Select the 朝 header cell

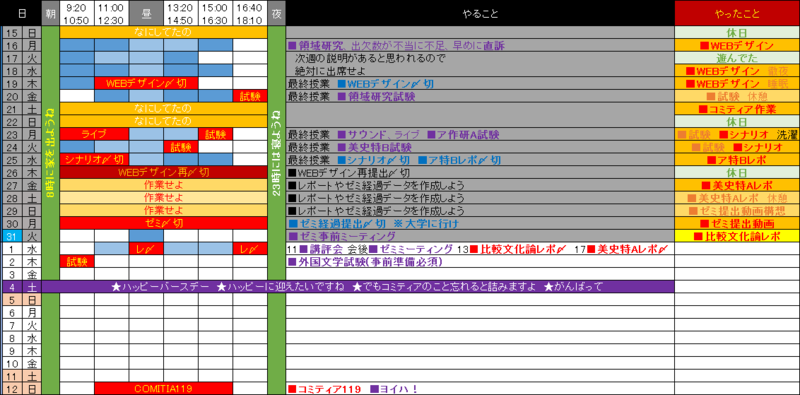pos(51,13)
